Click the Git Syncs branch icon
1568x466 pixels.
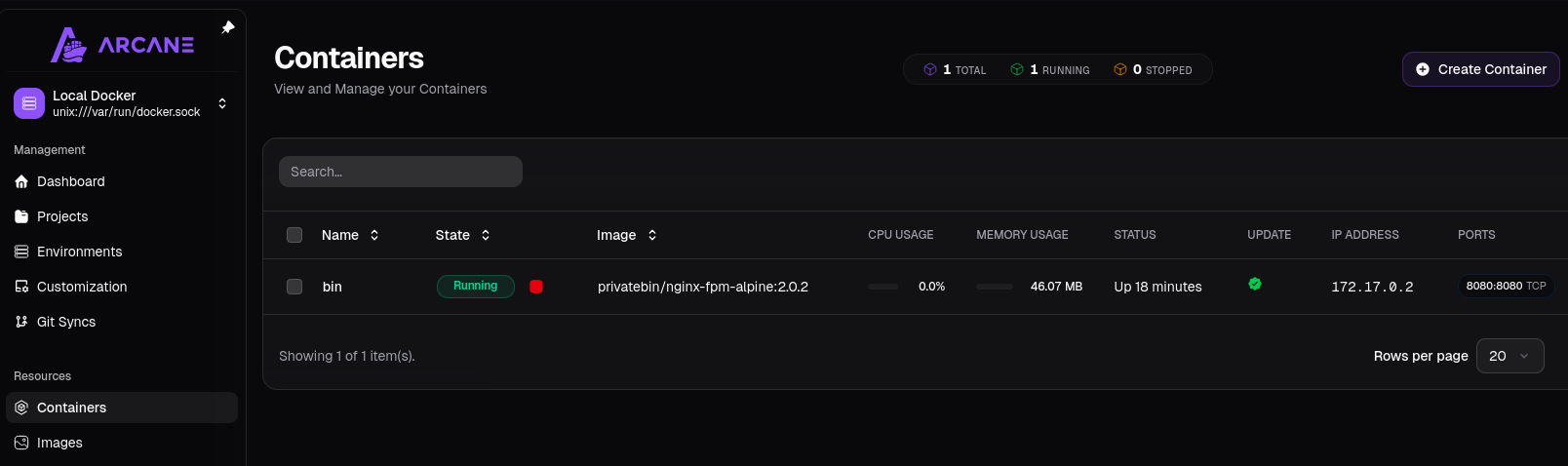21,322
